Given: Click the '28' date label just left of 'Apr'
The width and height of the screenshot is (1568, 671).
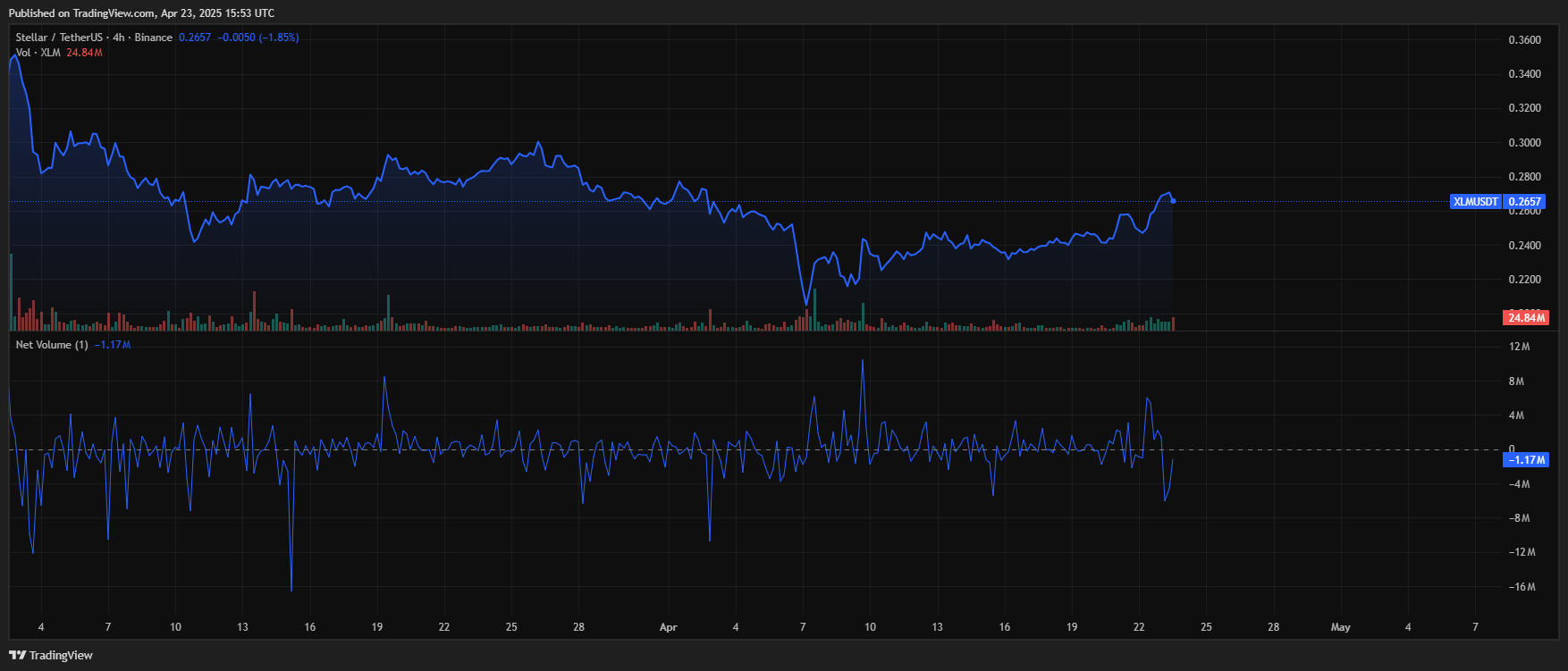Looking at the screenshot, I should tap(578, 627).
